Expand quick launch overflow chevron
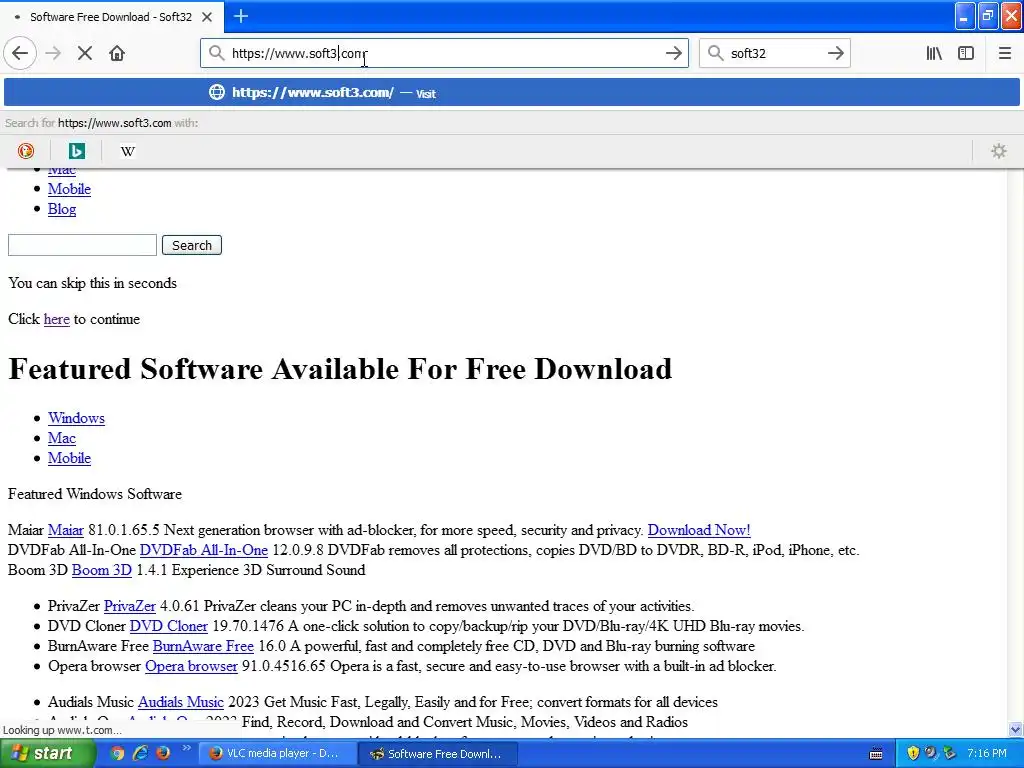 pyautogui.click(x=186, y=748)
